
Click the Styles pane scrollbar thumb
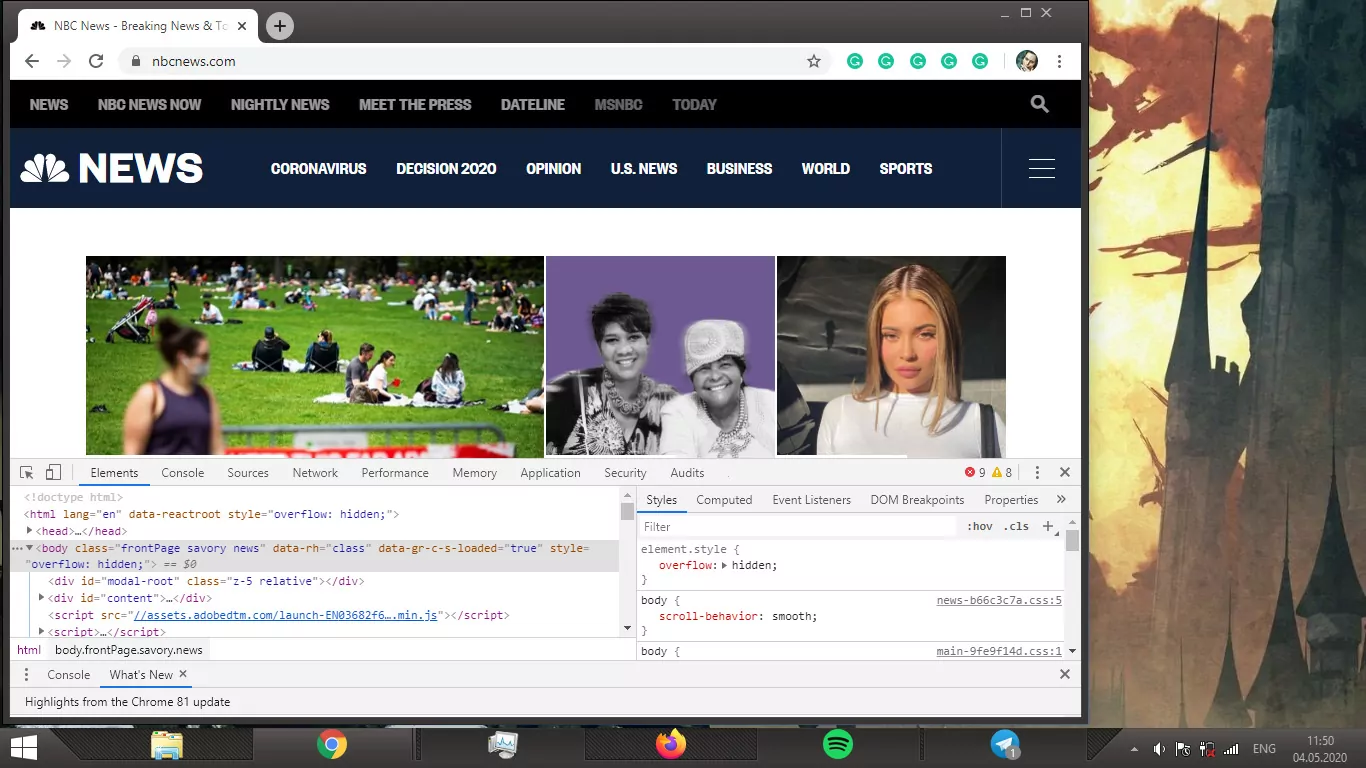1072,540
